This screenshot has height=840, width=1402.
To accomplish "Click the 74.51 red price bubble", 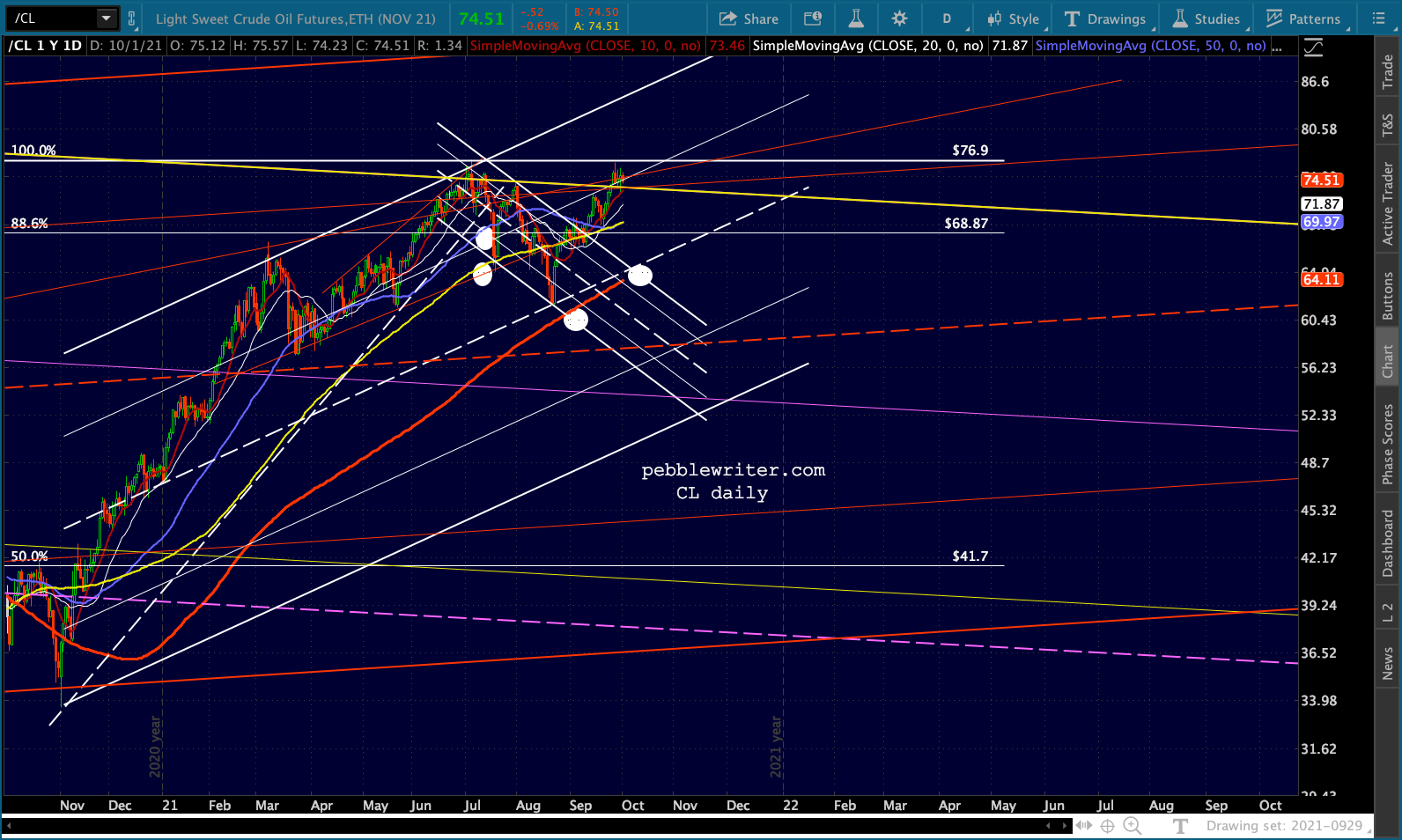I will tap(1321, 180).
